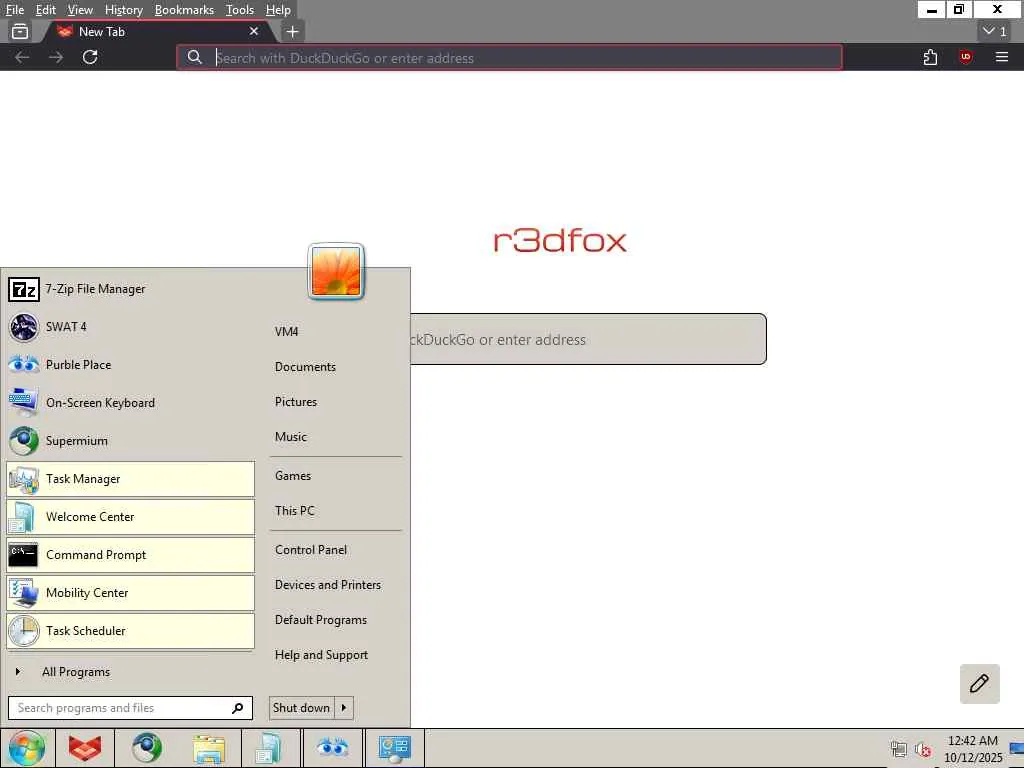Open the uBlock Origin extension icon
The width and height of the screenshot is (1024, 768).
(x=965, y=57)
